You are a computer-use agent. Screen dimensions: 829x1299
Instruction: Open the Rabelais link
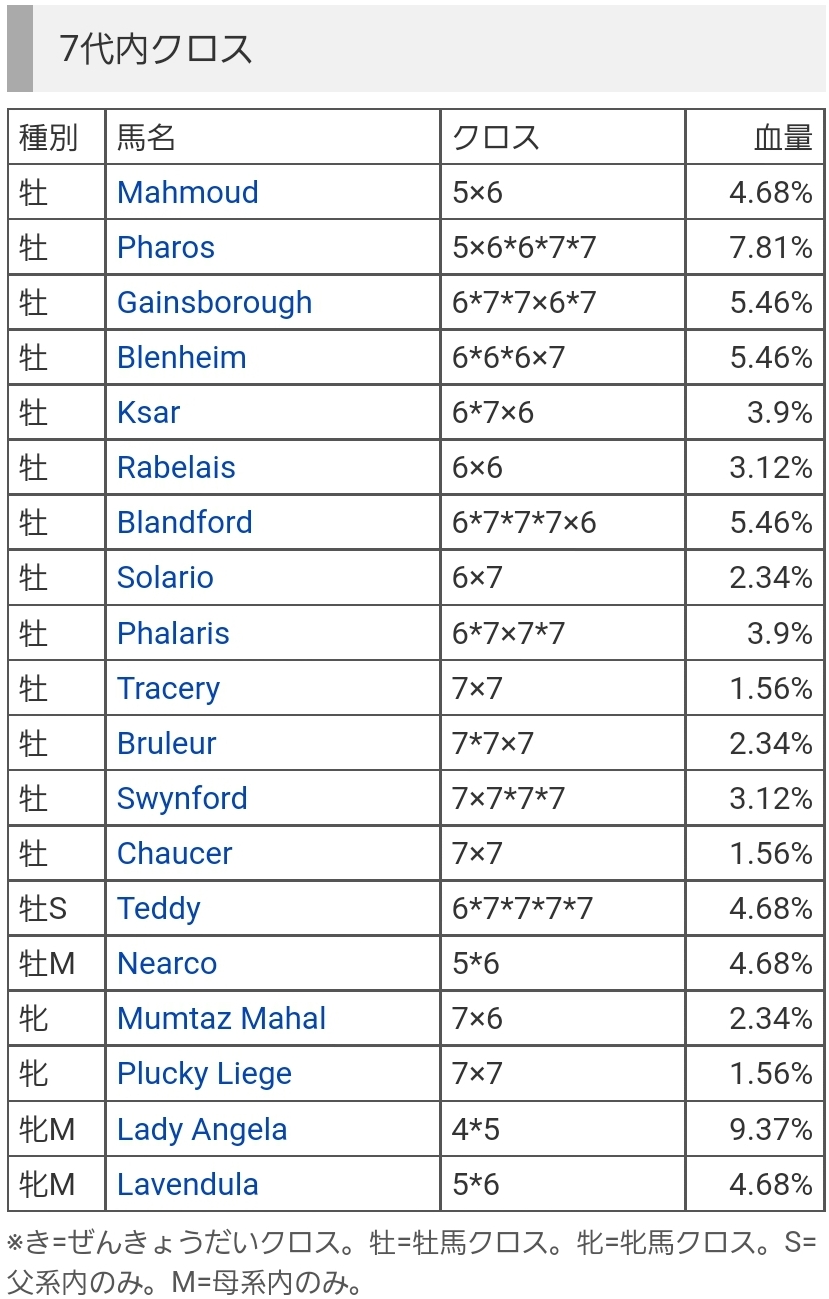(176, 467)
